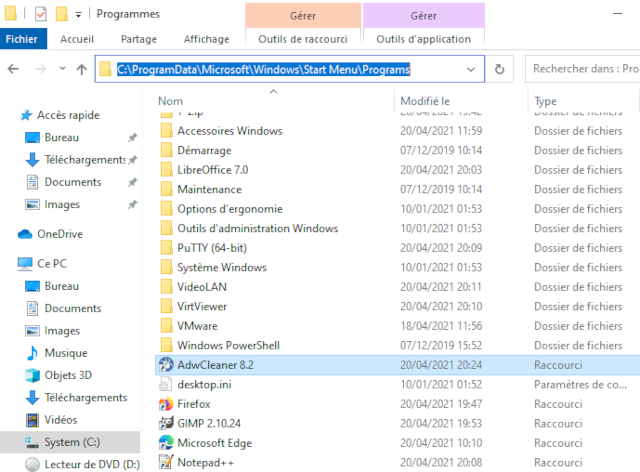Sort by Modifié le column
Screen dimensions: 640x472
click(x=425, y=101)
